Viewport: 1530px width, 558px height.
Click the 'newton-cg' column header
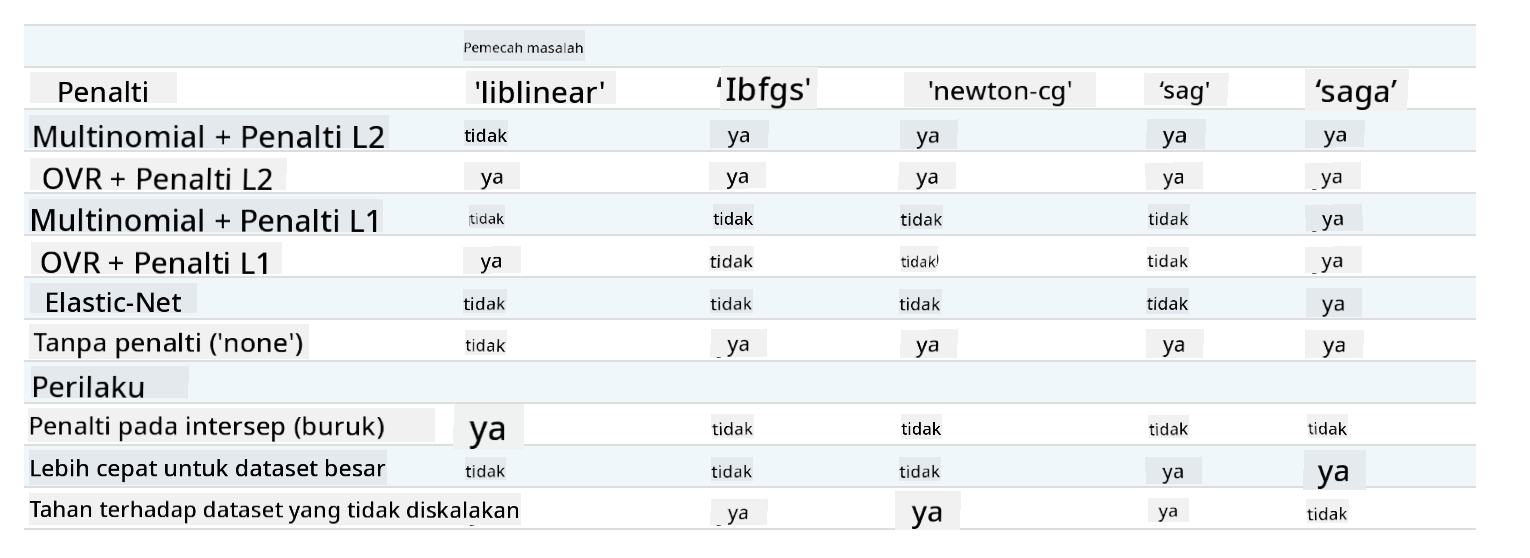[x=1000, y=92]
